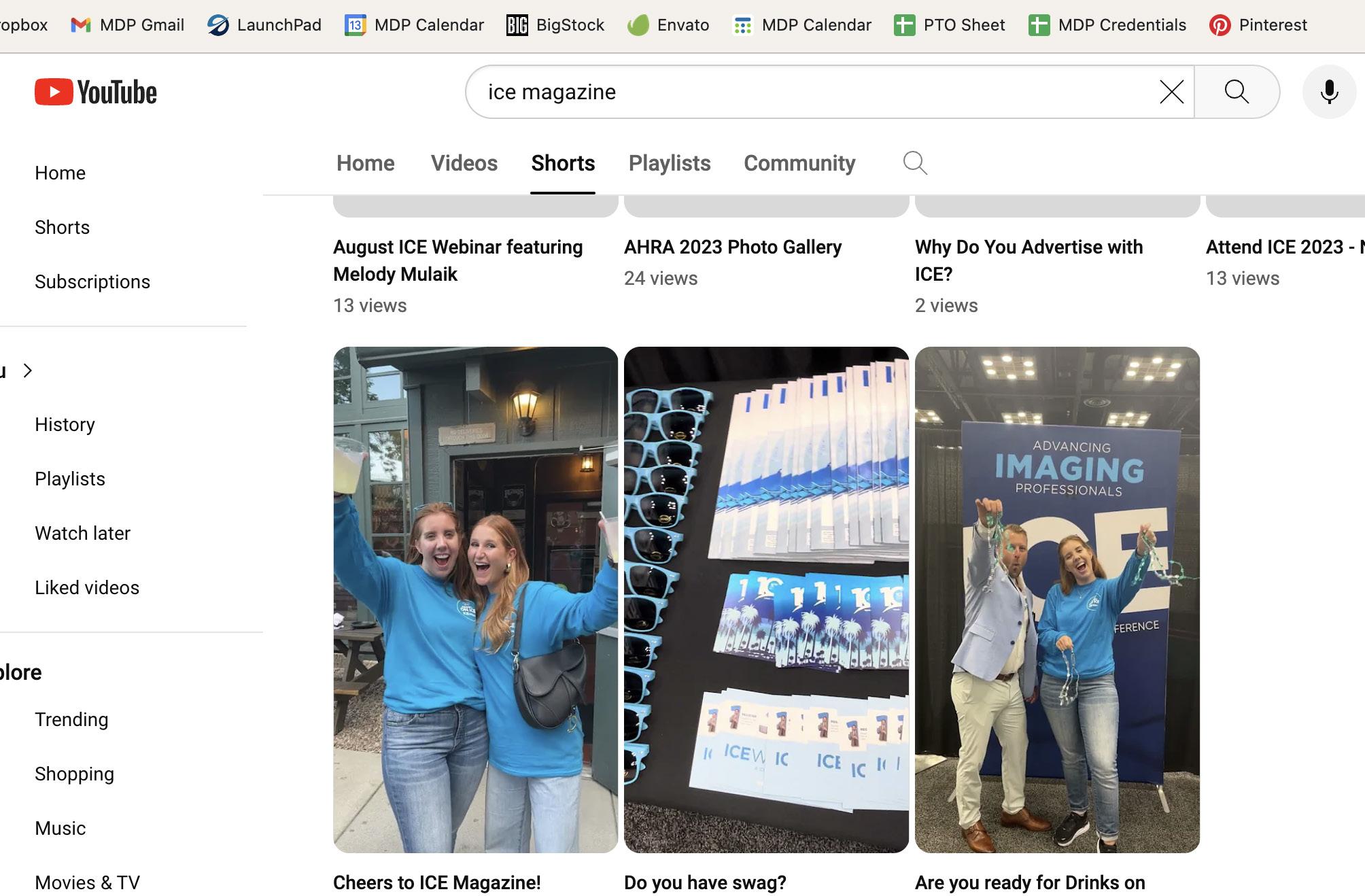Screen dimensions: 1365x896
Task: Open MDP Gmail bookmark
Action: pos(128,25)
